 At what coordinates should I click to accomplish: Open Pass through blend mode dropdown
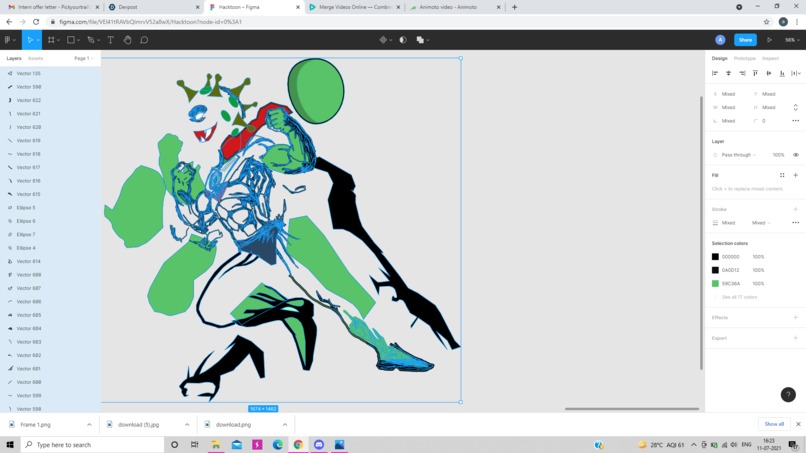click(x=739, y=155)
